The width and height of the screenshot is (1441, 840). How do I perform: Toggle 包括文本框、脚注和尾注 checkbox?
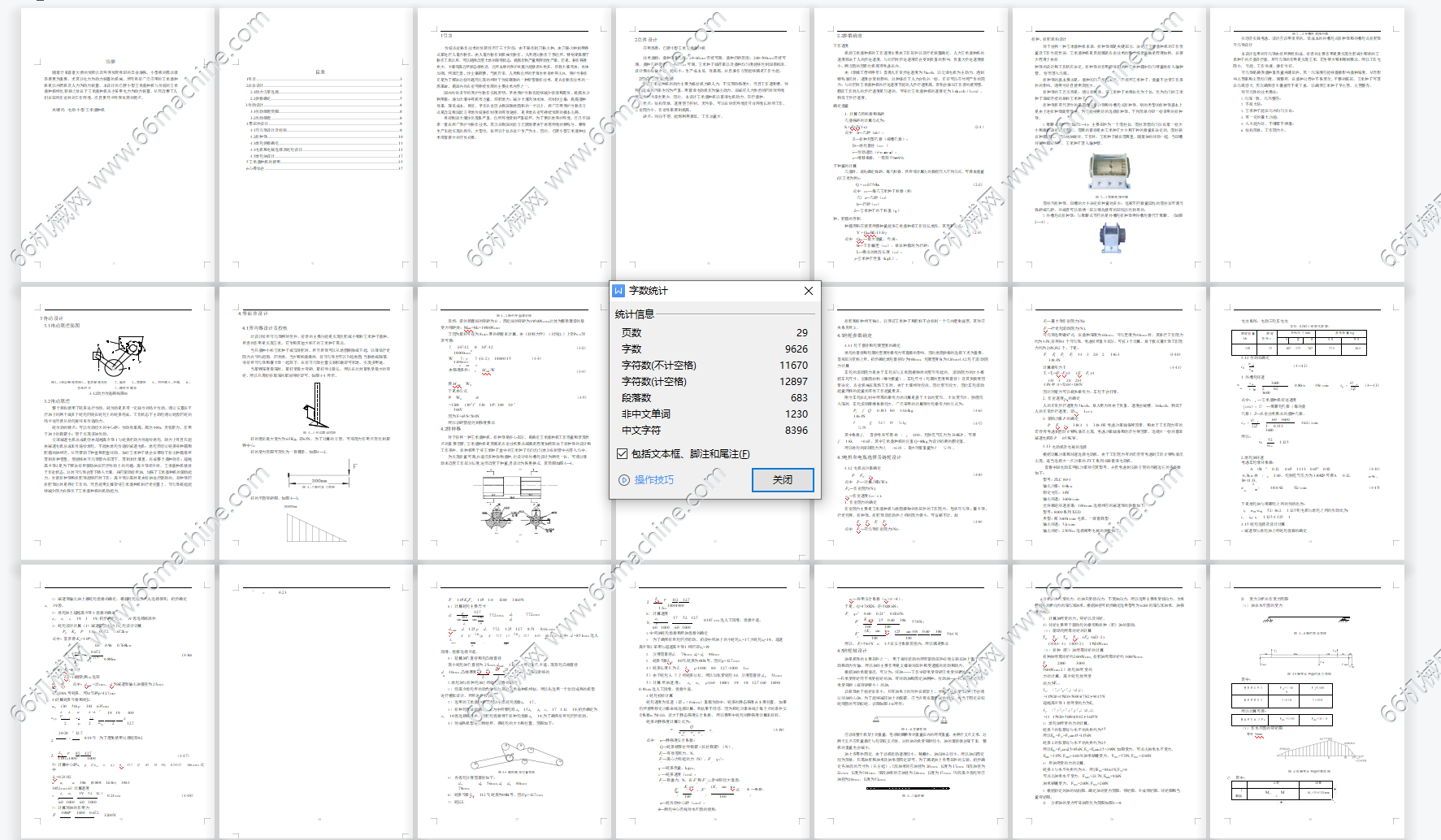click(x=623, y=454)
